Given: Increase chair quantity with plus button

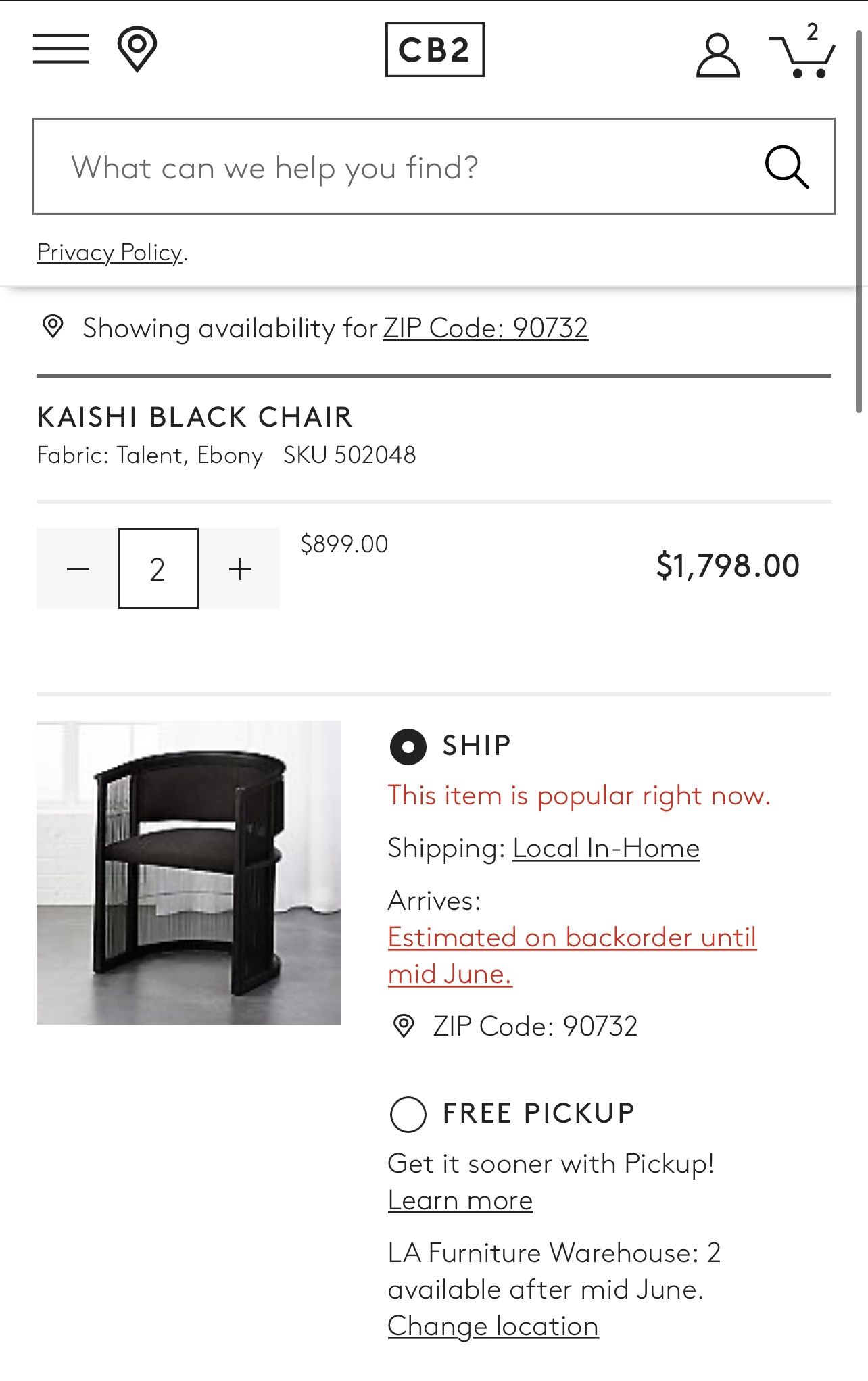Looking at the screenshot, I should (240, 568).
